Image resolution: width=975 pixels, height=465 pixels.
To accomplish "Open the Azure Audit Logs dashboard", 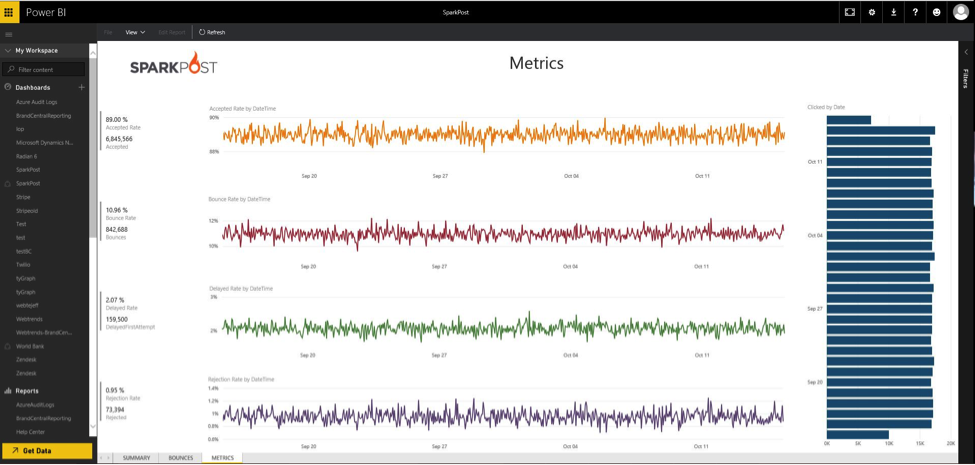I will [37, 102].
